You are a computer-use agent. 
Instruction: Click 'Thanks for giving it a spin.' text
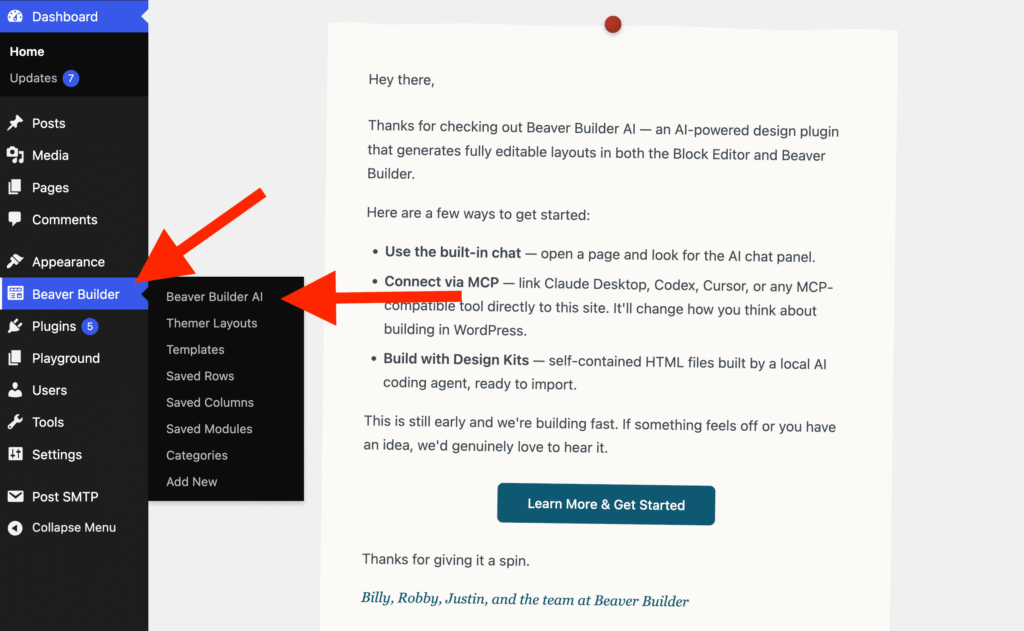coord(446,560)
